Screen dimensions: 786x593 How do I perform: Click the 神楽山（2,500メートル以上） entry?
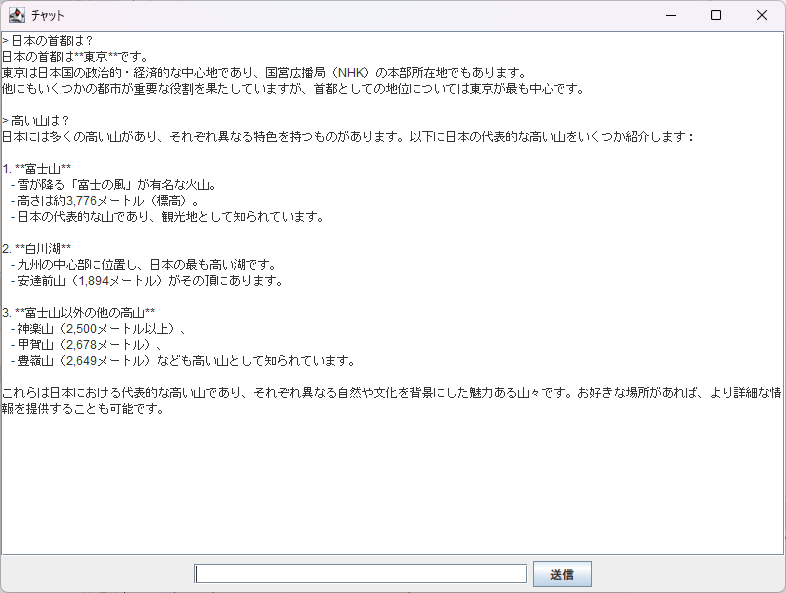pos(100,328)
